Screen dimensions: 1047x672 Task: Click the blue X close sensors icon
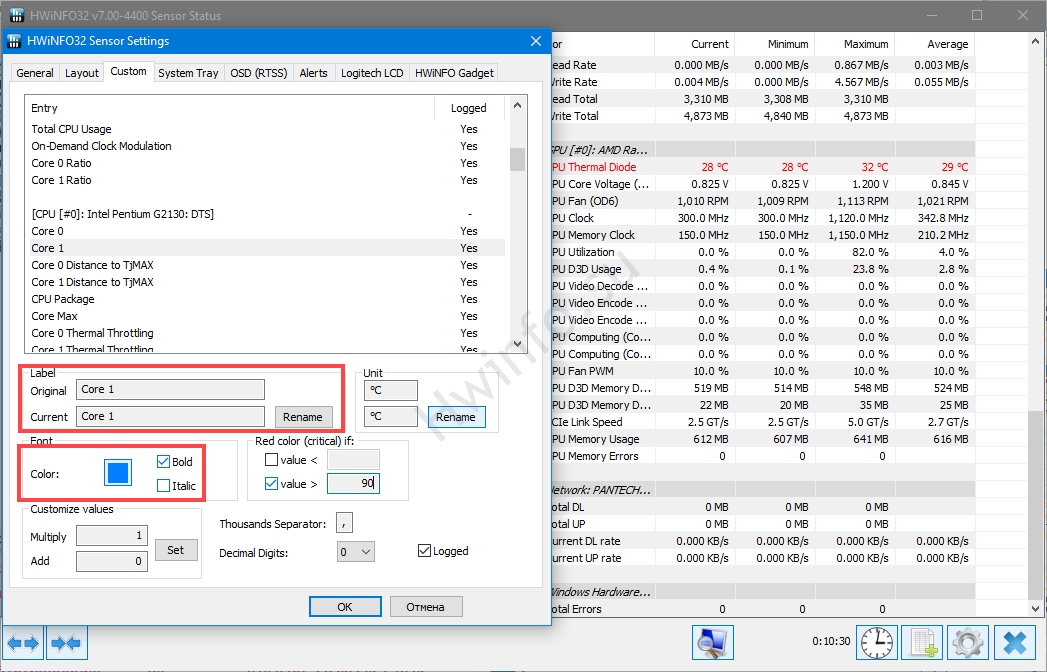pyautogui.click(x=1015, y=642)
